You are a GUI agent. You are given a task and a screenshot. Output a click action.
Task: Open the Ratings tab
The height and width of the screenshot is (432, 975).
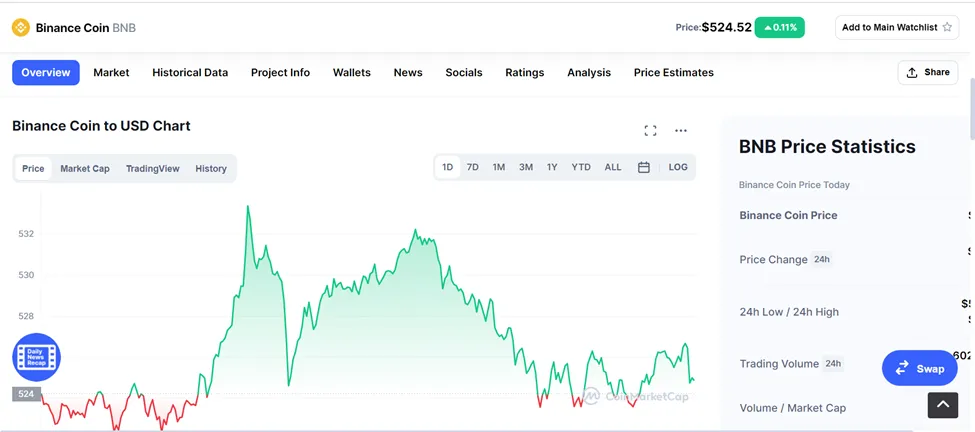(525, 73)
